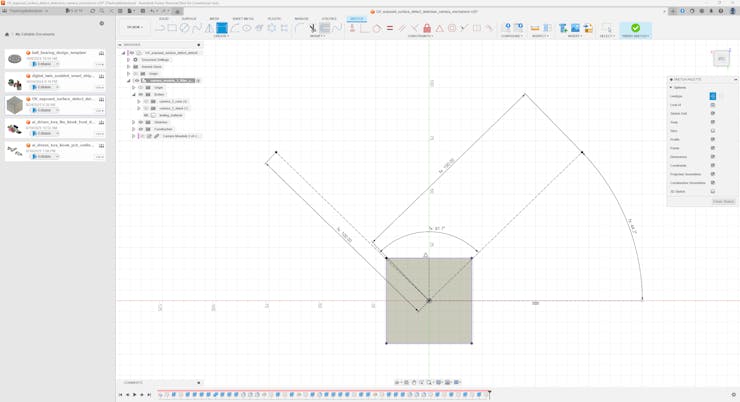Switch to the Surface tab

click(x=189, y=18)
